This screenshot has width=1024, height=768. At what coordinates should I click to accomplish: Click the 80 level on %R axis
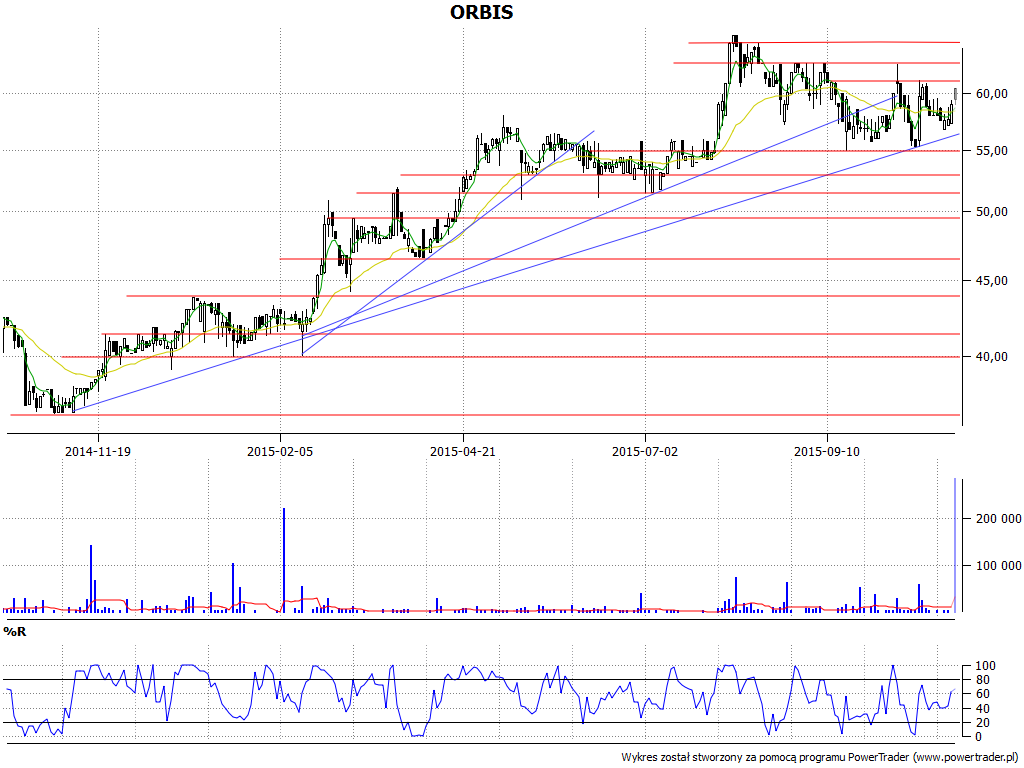(x=983, y=680)
